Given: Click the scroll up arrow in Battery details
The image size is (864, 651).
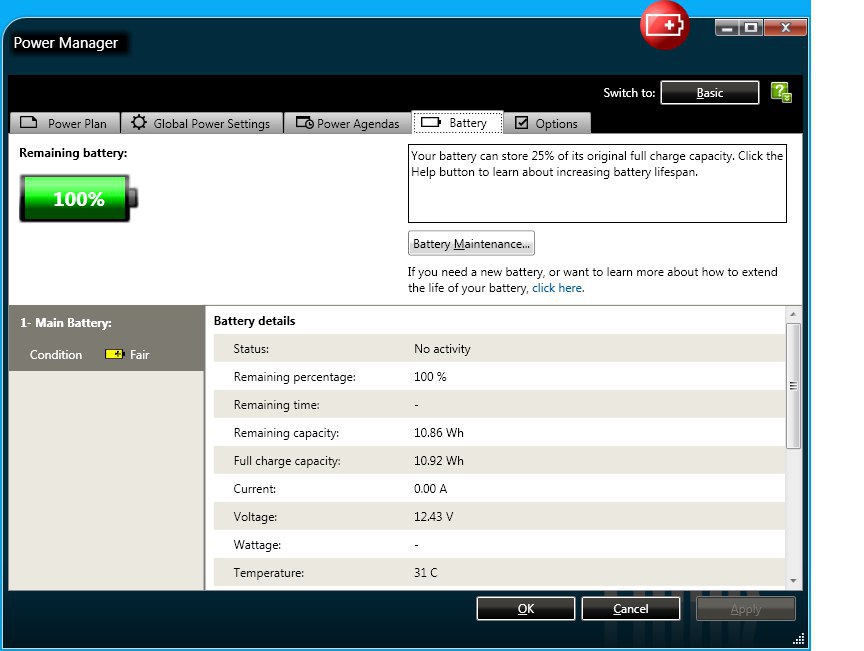Looking at the screenshot, I should click(x=793, y=314).
